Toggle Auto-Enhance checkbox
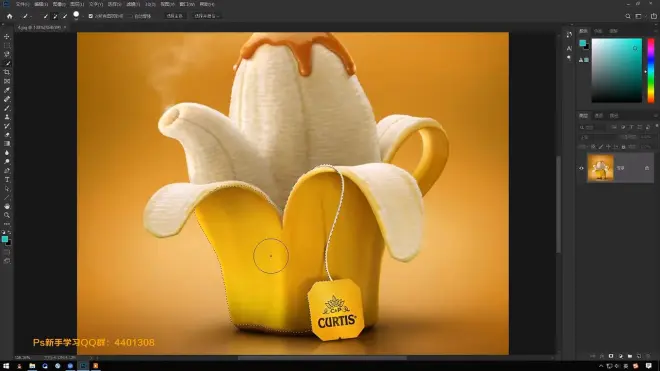The width and height of the screenshot is (660, 371). [130, 16]
